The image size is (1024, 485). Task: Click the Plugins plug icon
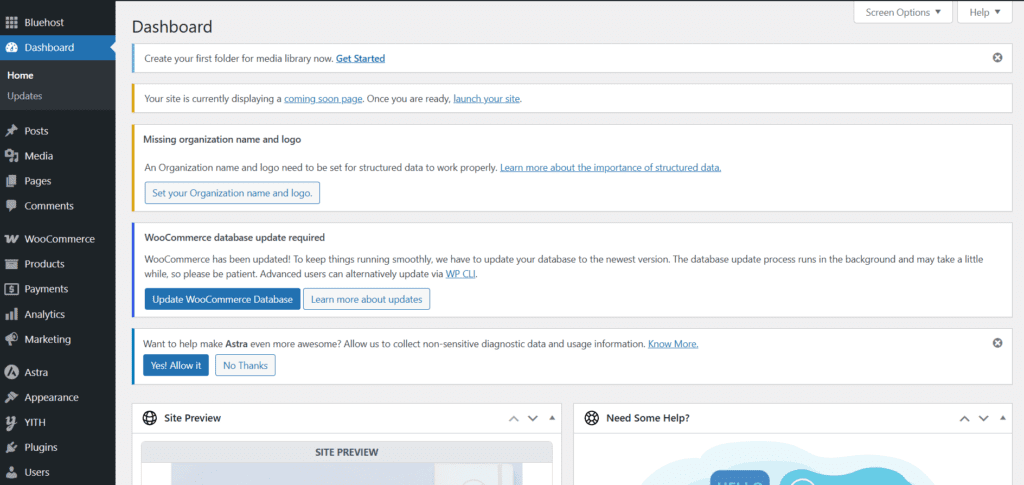[x=11, y=448]
